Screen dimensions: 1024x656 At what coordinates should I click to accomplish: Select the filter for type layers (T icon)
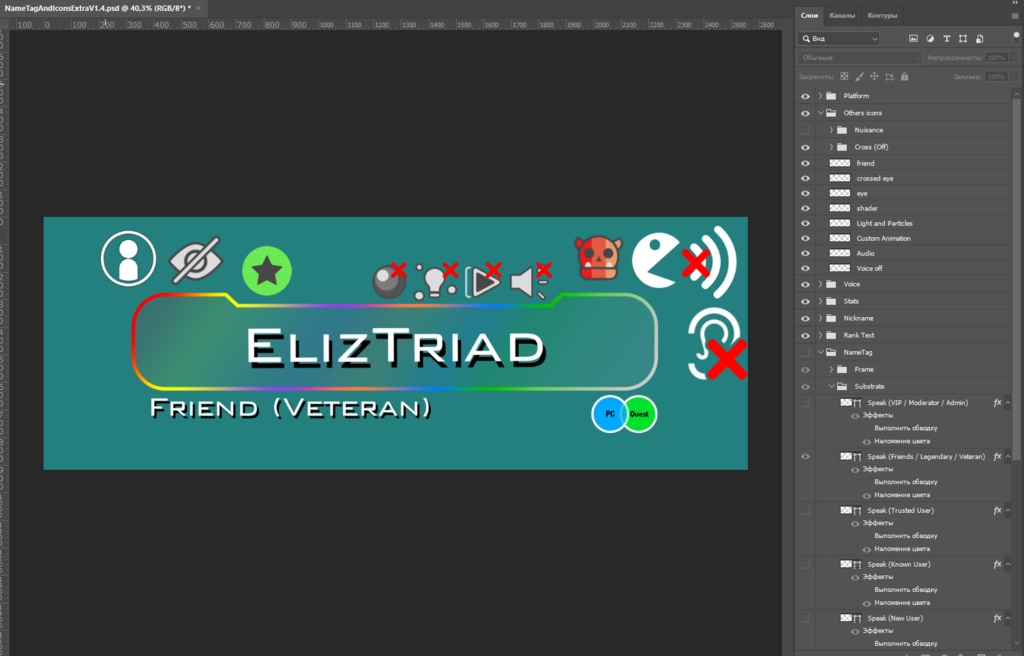pyautogui.click(x=946, y=38)
